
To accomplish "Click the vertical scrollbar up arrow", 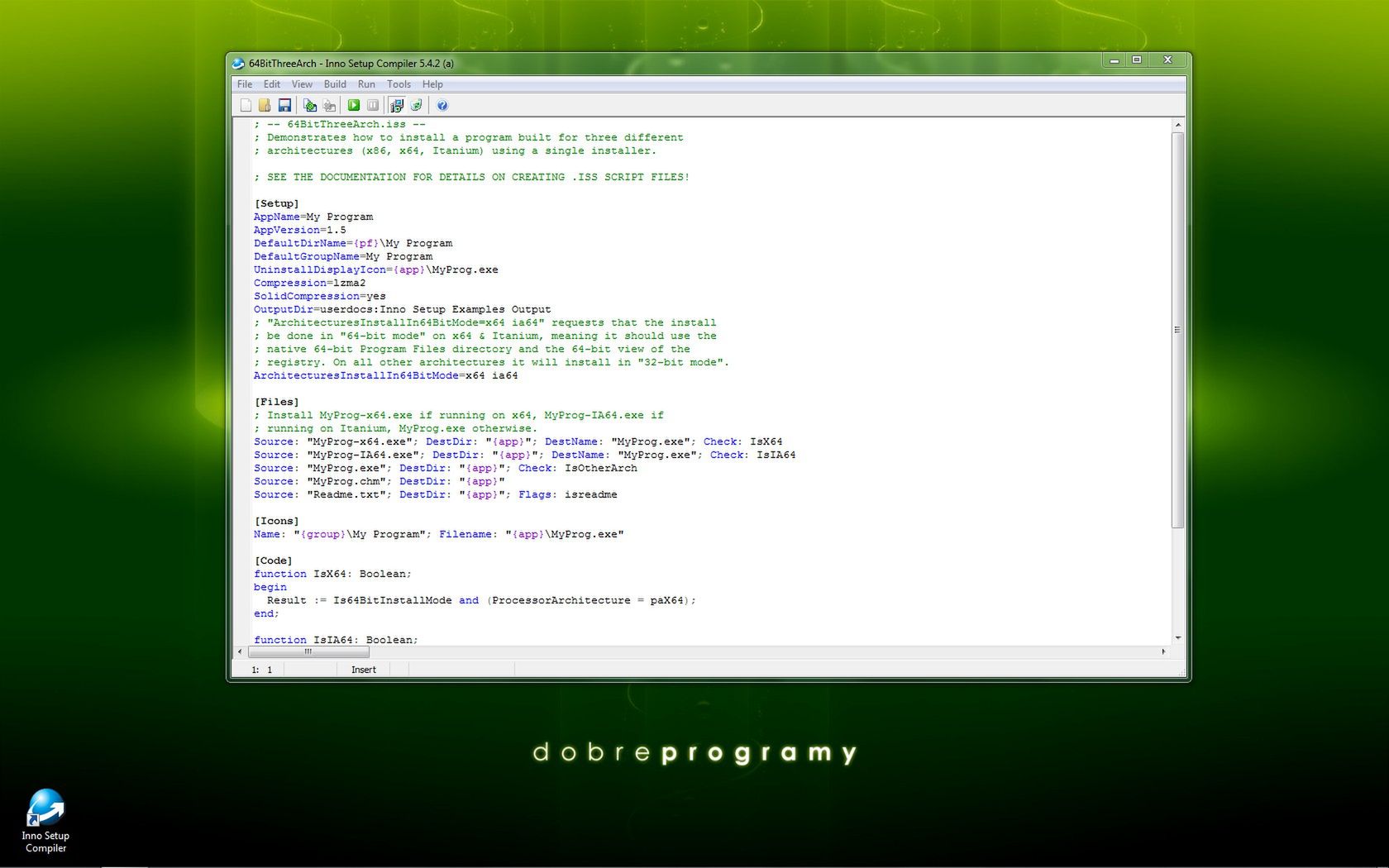I will coord(1178,125).
